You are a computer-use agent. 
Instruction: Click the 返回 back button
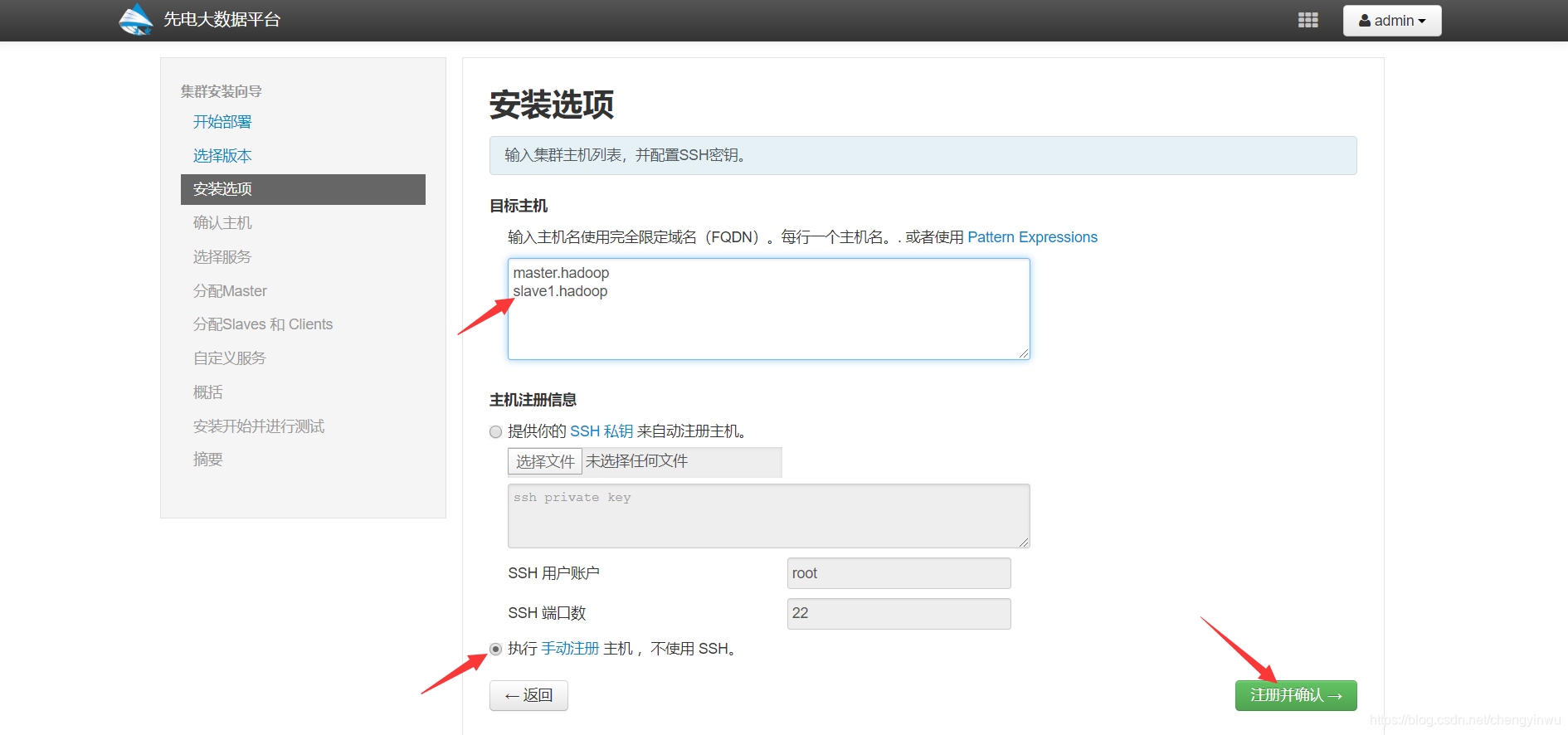[x=528, y=695]
